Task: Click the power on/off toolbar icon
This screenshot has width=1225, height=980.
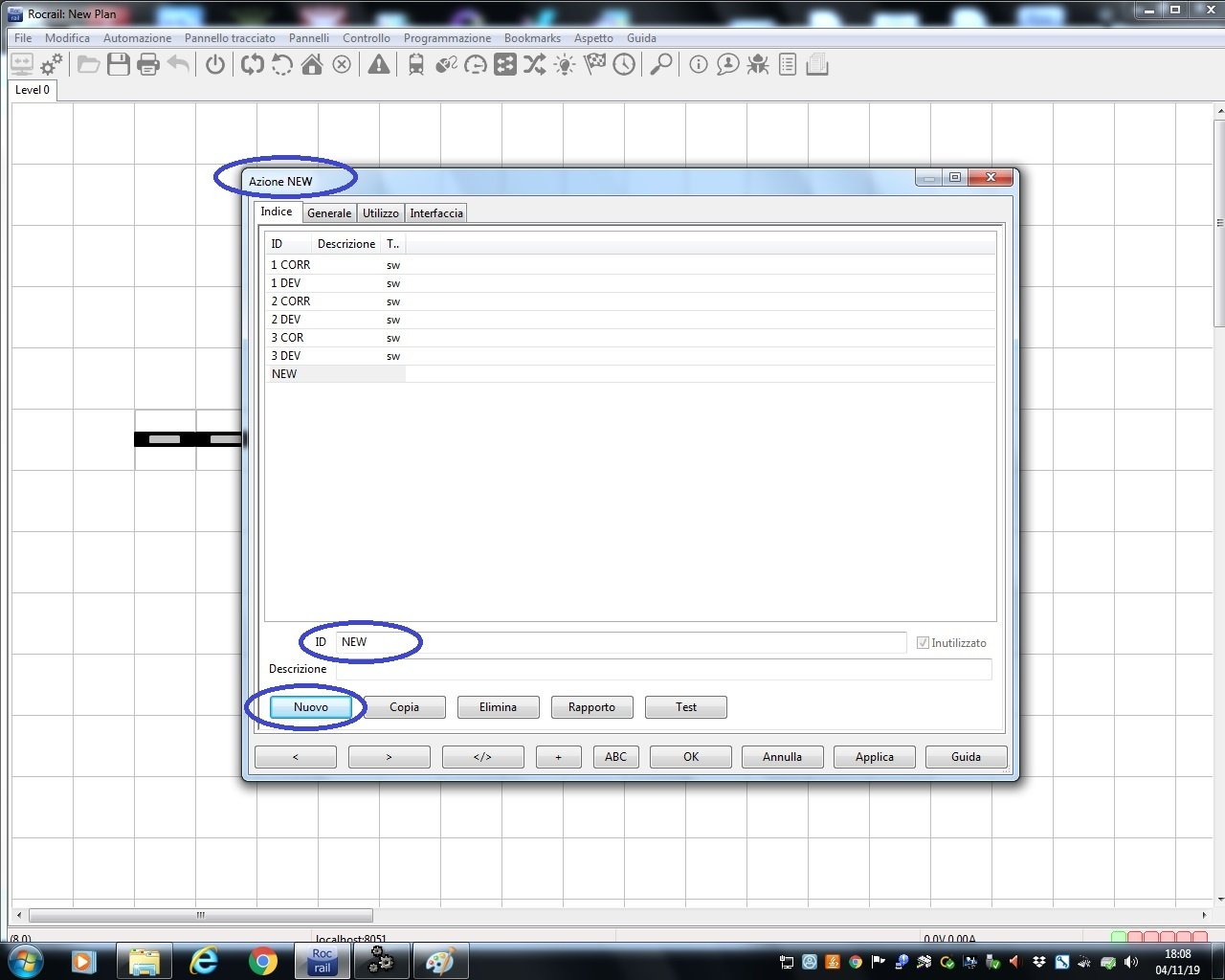Action: coord(215,65)
